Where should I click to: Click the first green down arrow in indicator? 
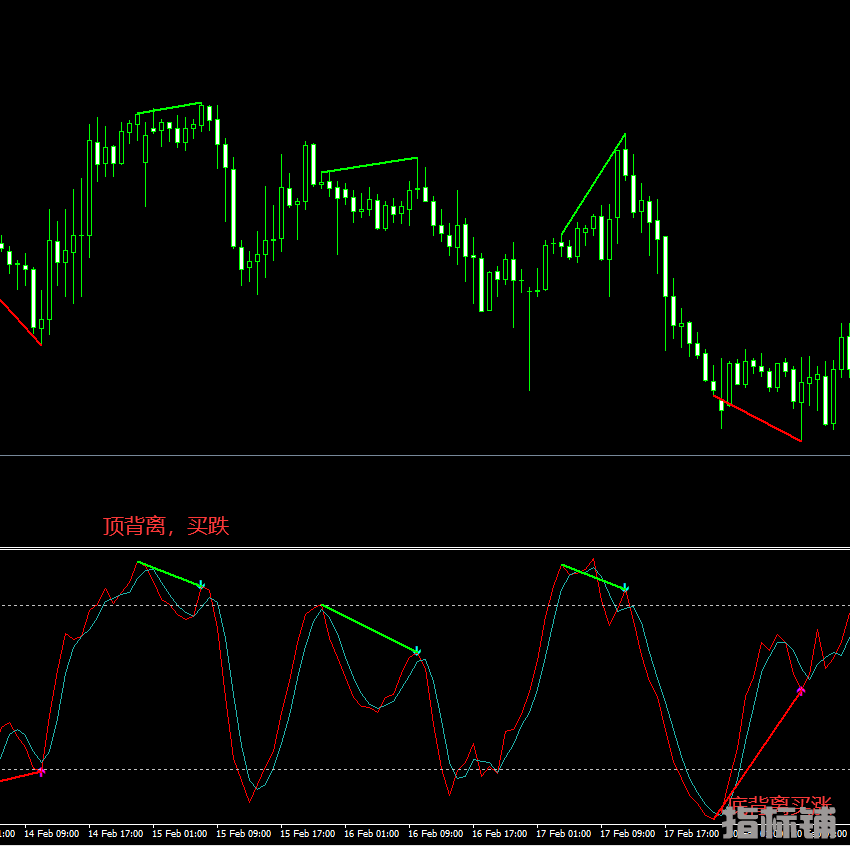tap(201, 585)
